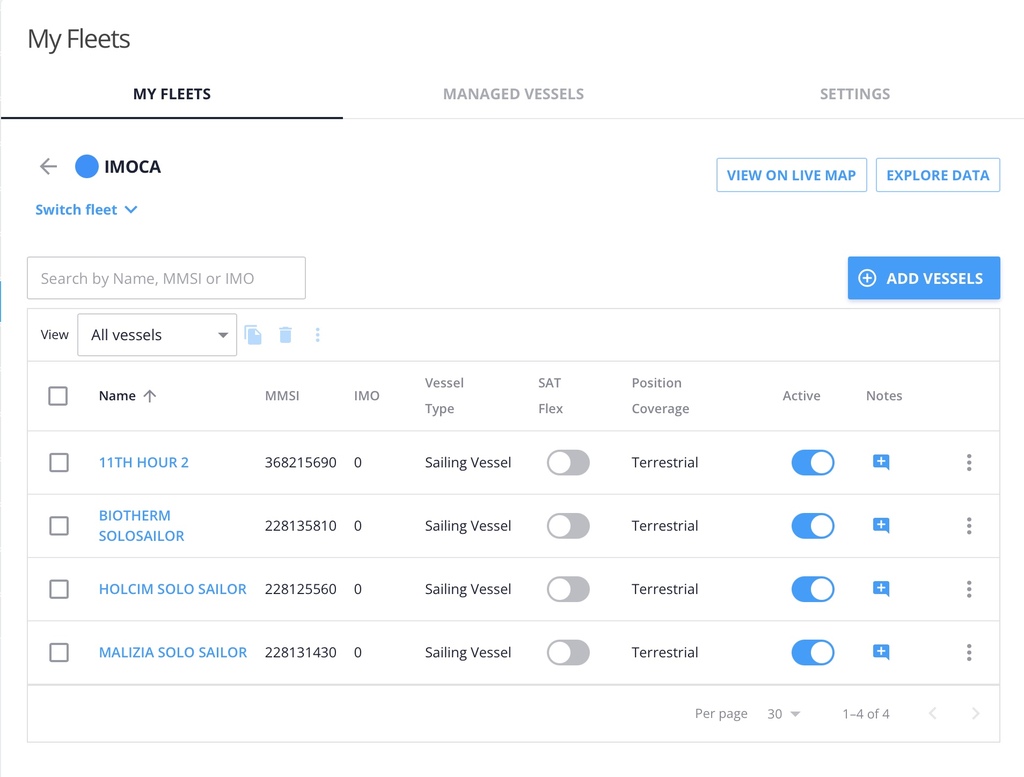This screenshot has height=777, width=1024.
Task: Switch to the Managed Vessels tab
Action: (513, 94)
